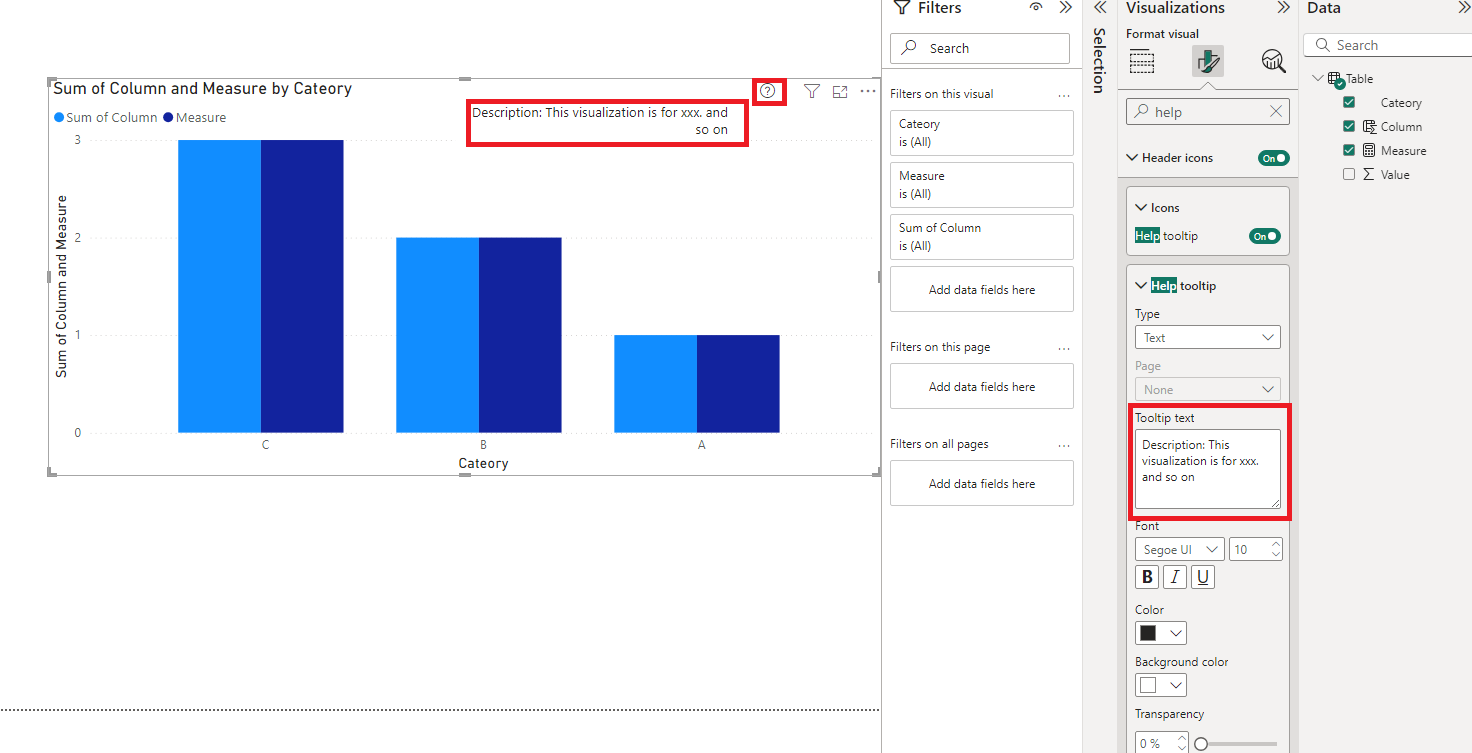Open the Background color swatch dropdown
1472x753 pixels.
click(1161, 685)
